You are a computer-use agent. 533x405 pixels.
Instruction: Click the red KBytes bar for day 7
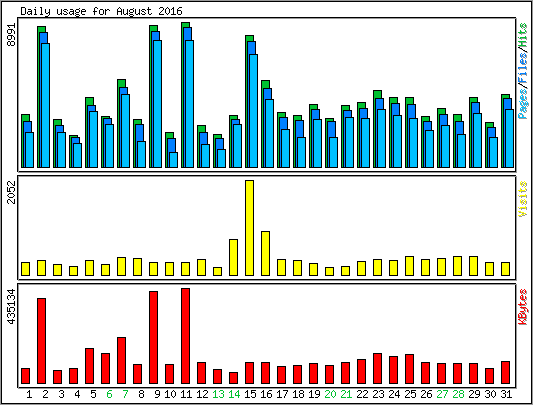[x=122, y=360]
